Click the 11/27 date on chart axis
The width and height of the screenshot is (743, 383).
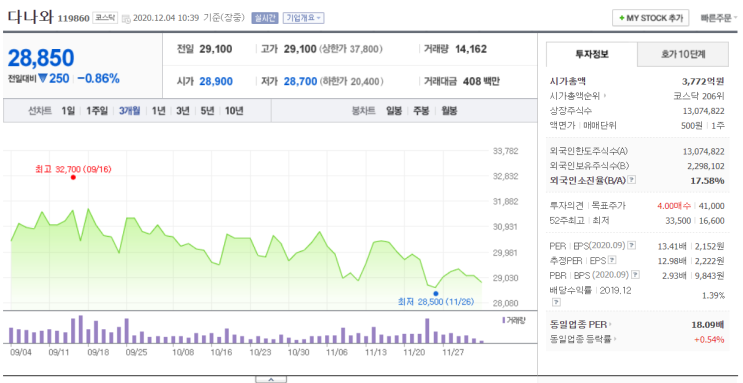pyautogui.click(x=453, y=353)
